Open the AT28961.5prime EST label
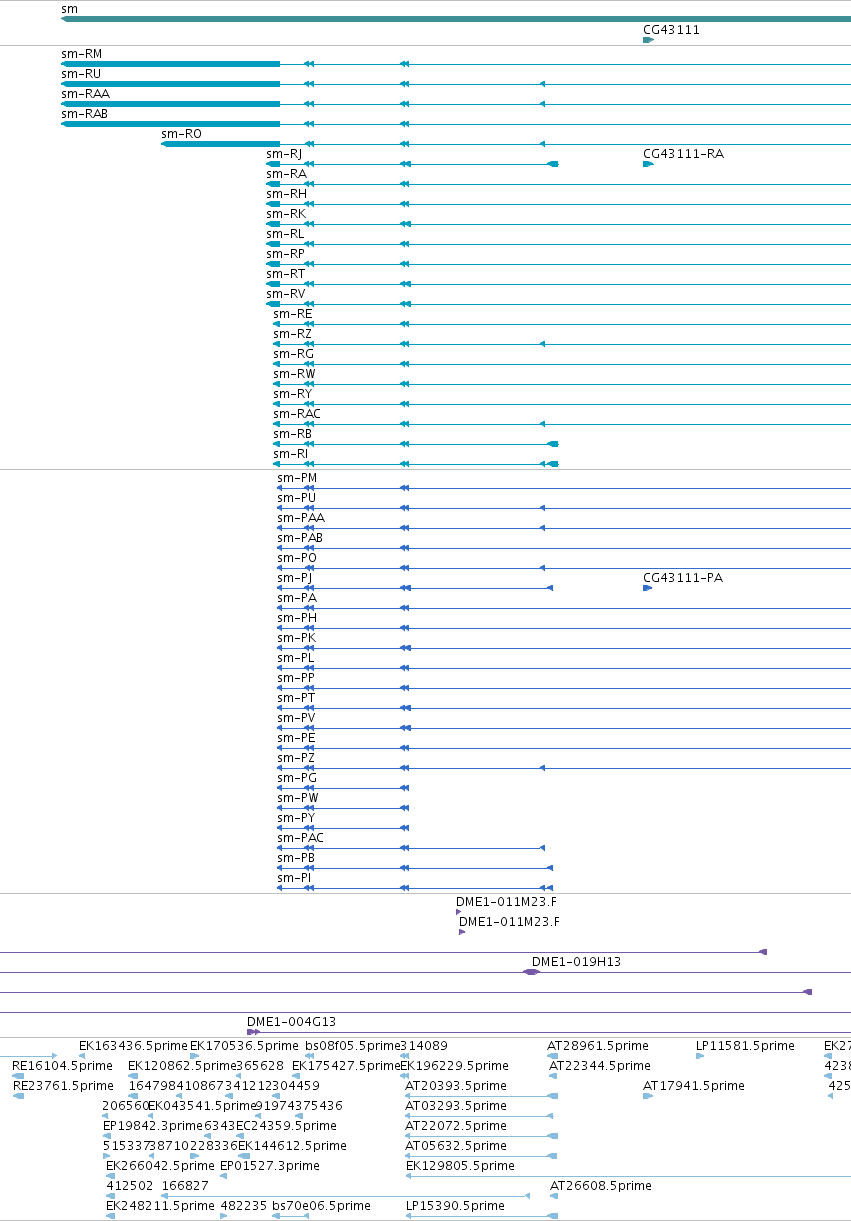The height and width of the screenshot is (1221, 851). click(x=597, y=1046)
